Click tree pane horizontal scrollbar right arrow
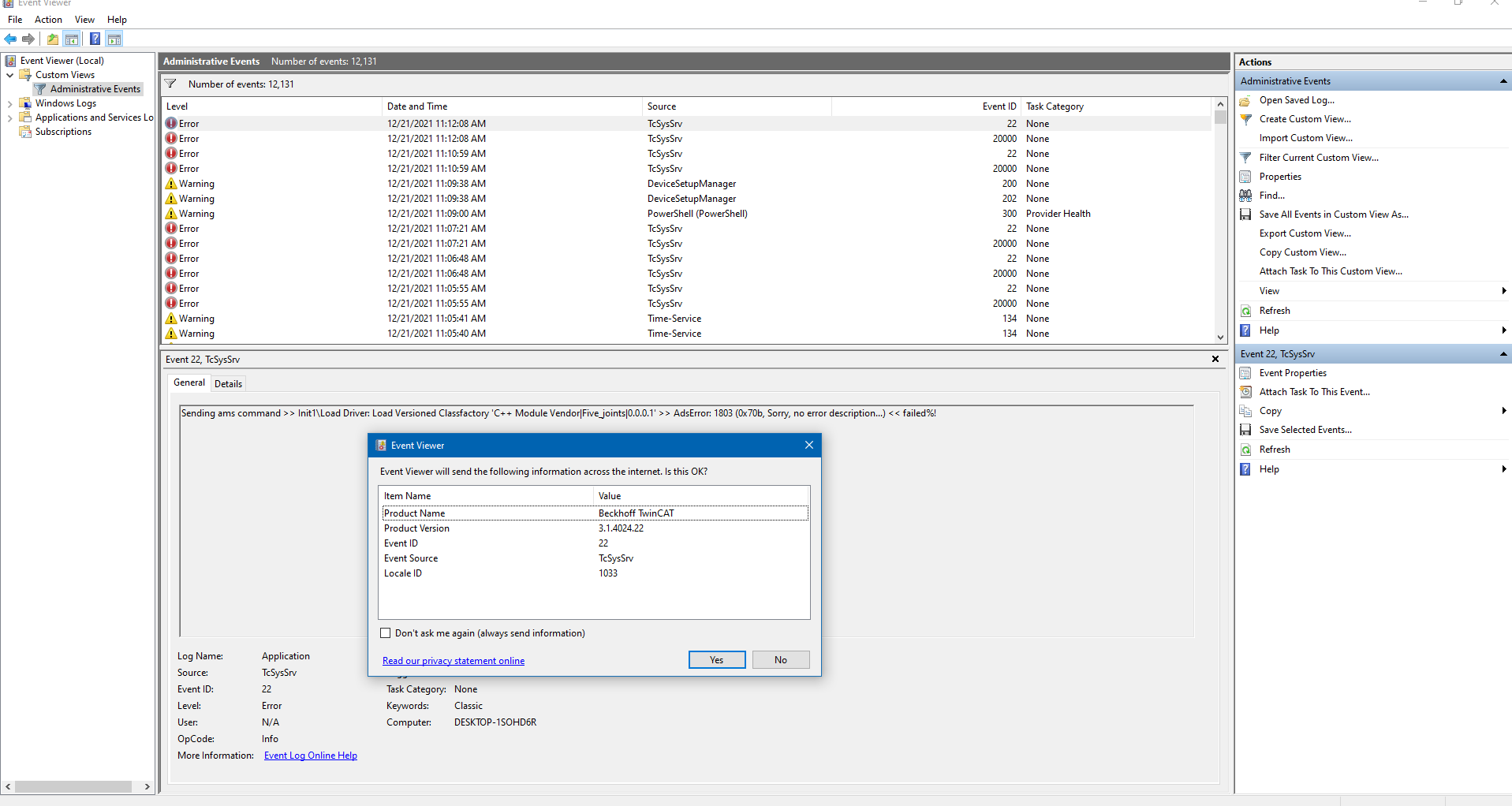 click(x=147, y=786)
